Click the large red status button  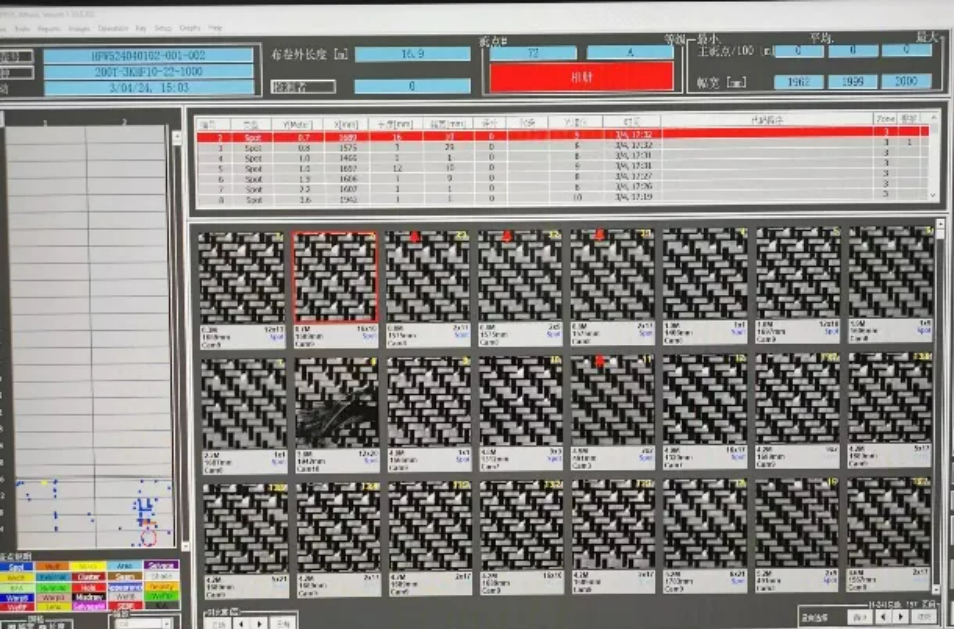click(580, 77)
